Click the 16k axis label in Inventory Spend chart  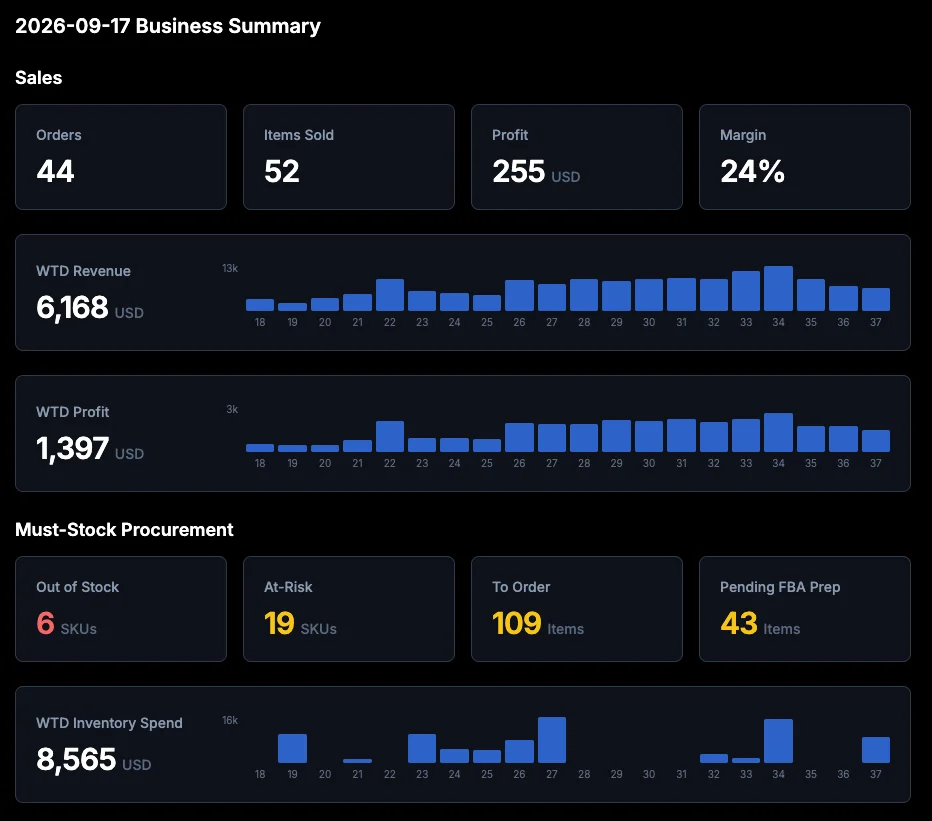230,721
